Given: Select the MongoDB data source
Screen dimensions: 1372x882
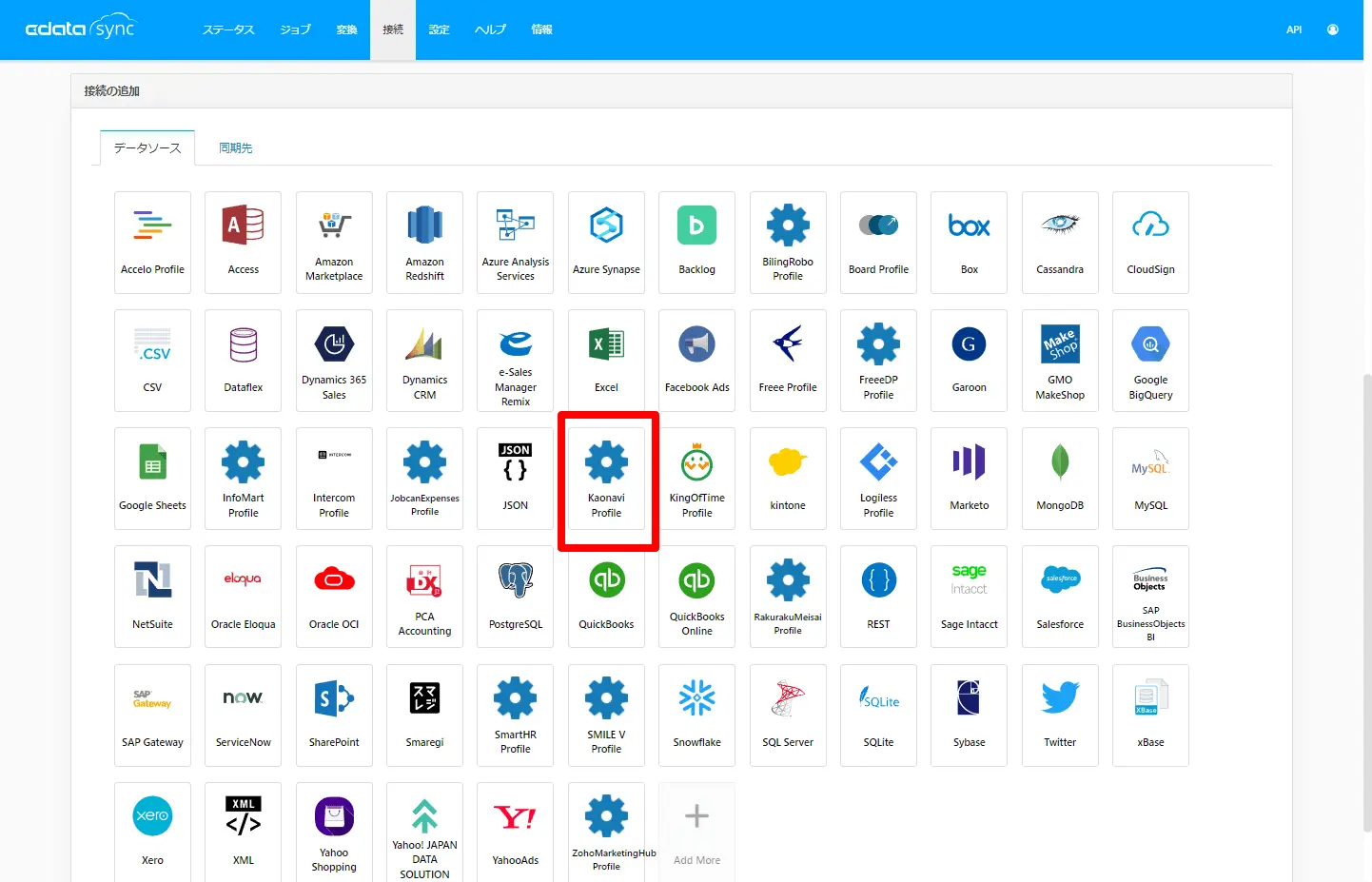Looking at the screenshot, I should point(1060,479).
